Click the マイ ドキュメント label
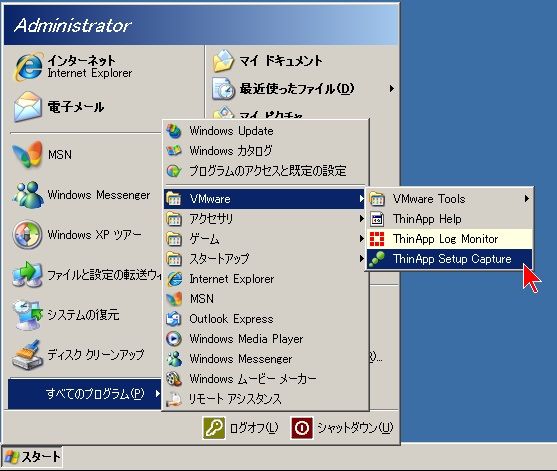557x471 pixels. tap(280, 61)
